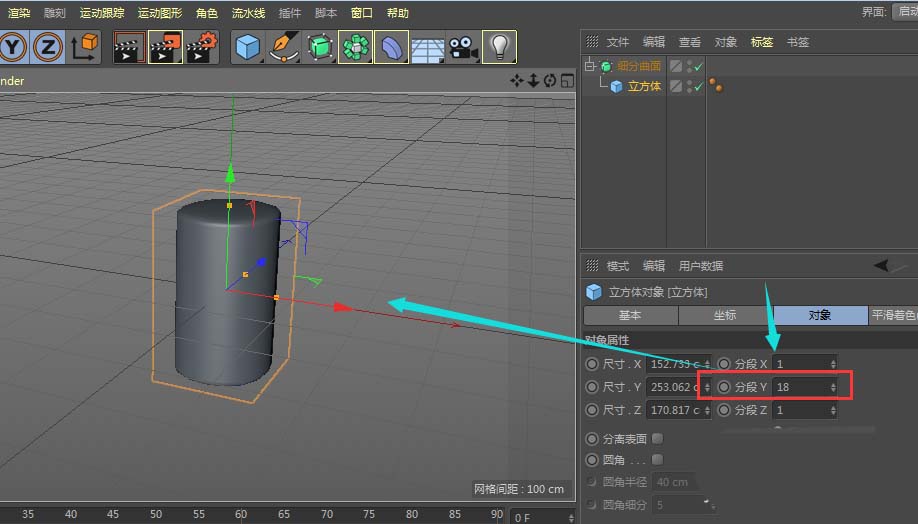Click the Array modeling object icon
The image size is (918, 524).
(x=355, y=46)
